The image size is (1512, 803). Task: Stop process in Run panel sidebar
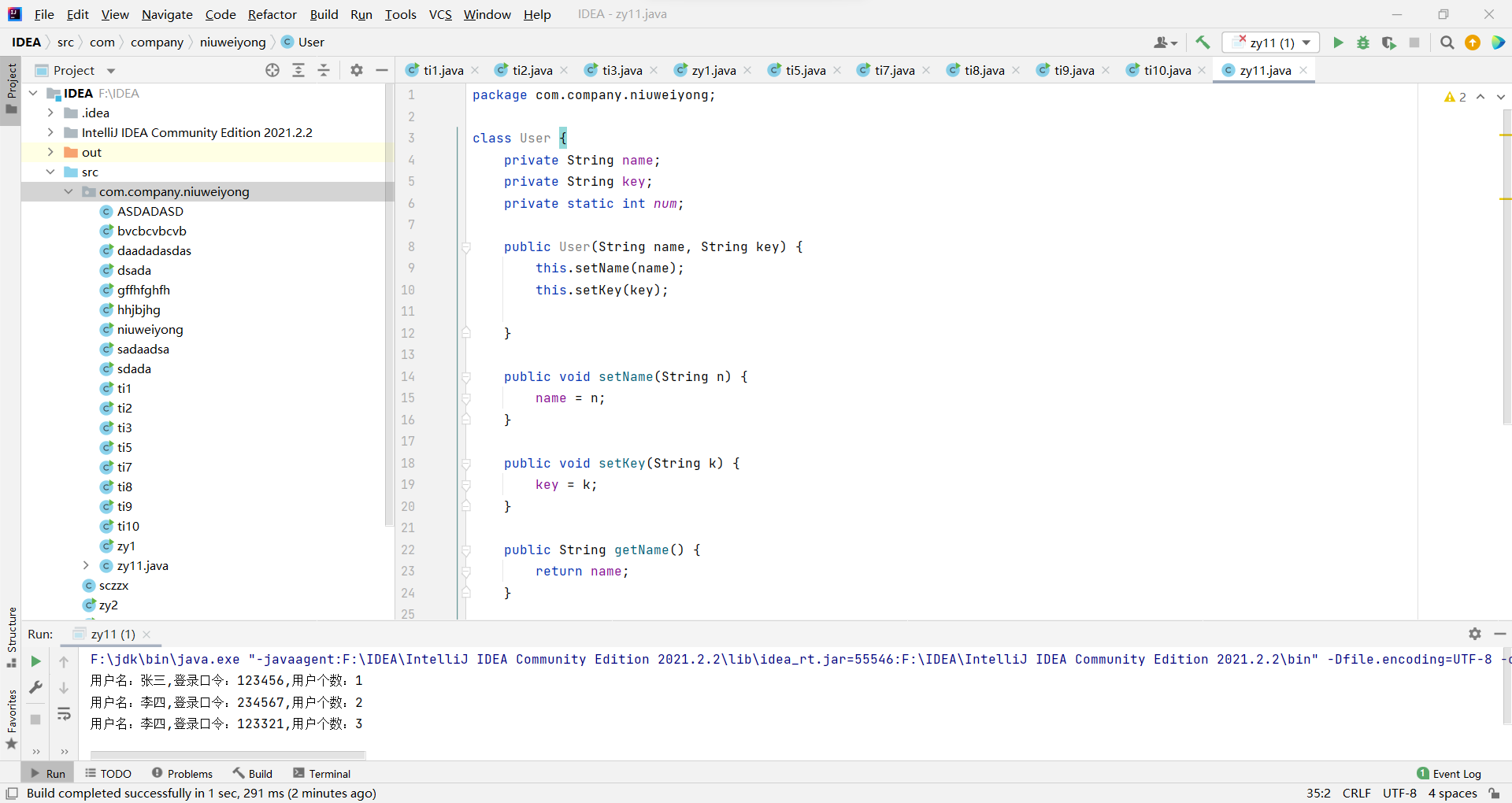click(x=35, y=719)
